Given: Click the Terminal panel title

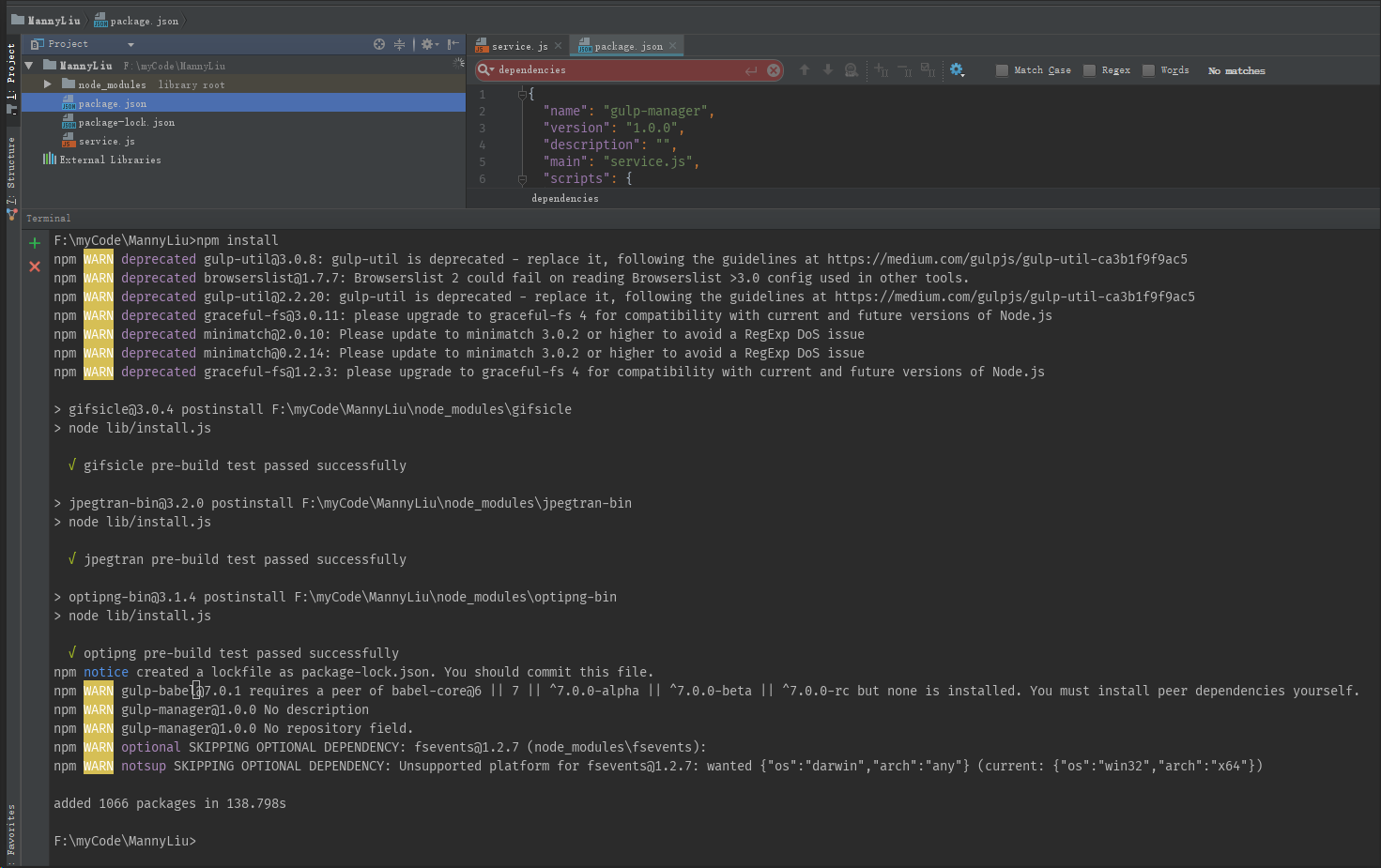Looking at the screenshot, I should (x=48, y=219).
